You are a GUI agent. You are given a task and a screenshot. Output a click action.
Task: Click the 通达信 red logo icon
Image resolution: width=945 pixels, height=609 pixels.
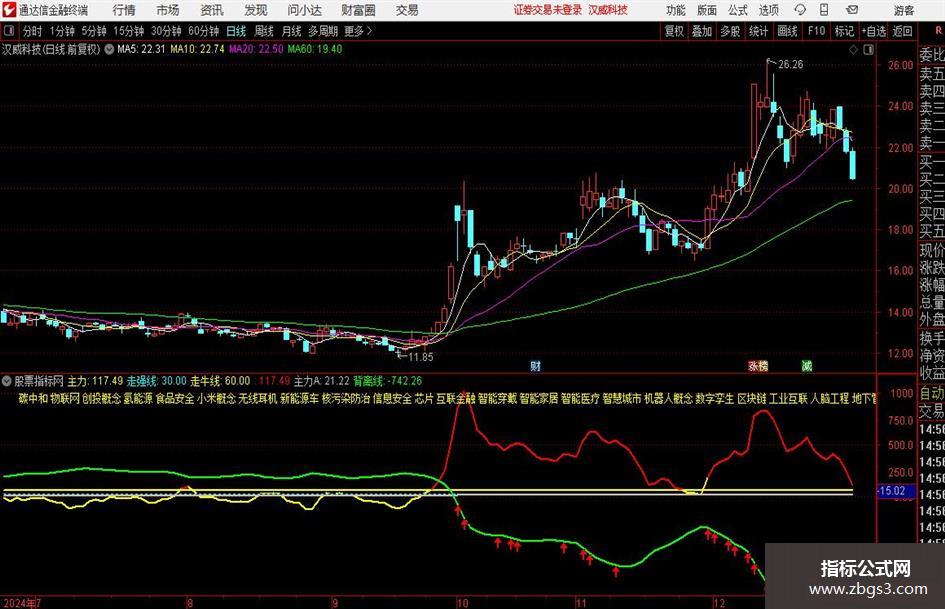(8, 10)
